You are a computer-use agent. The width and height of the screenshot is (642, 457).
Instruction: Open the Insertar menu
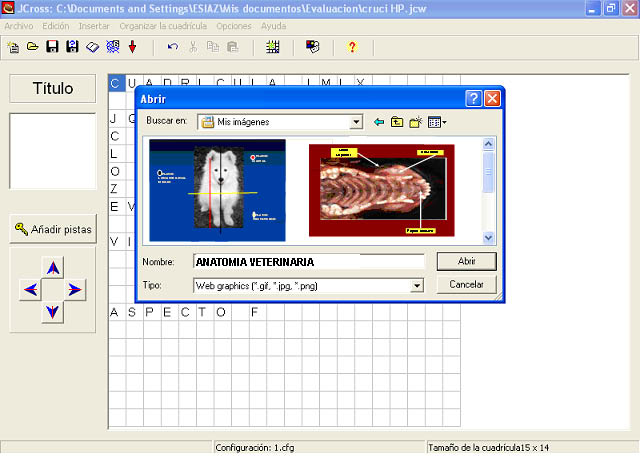(x=94, y=26)
